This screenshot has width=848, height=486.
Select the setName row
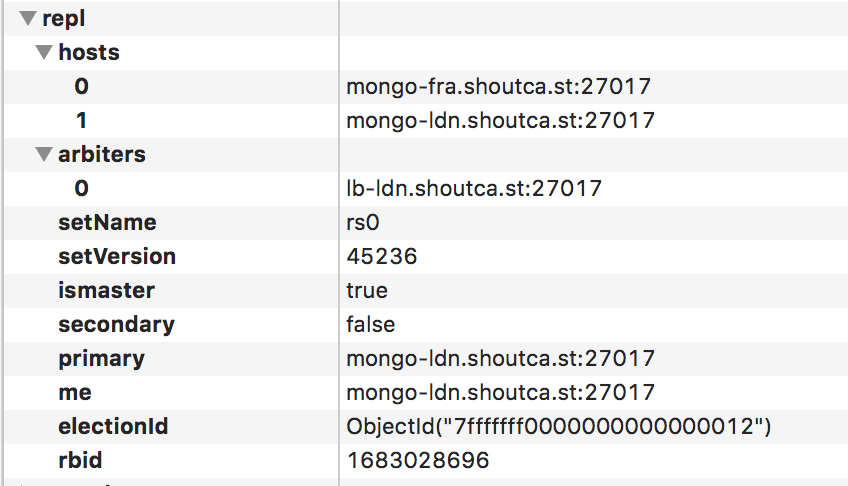point(426,223)
